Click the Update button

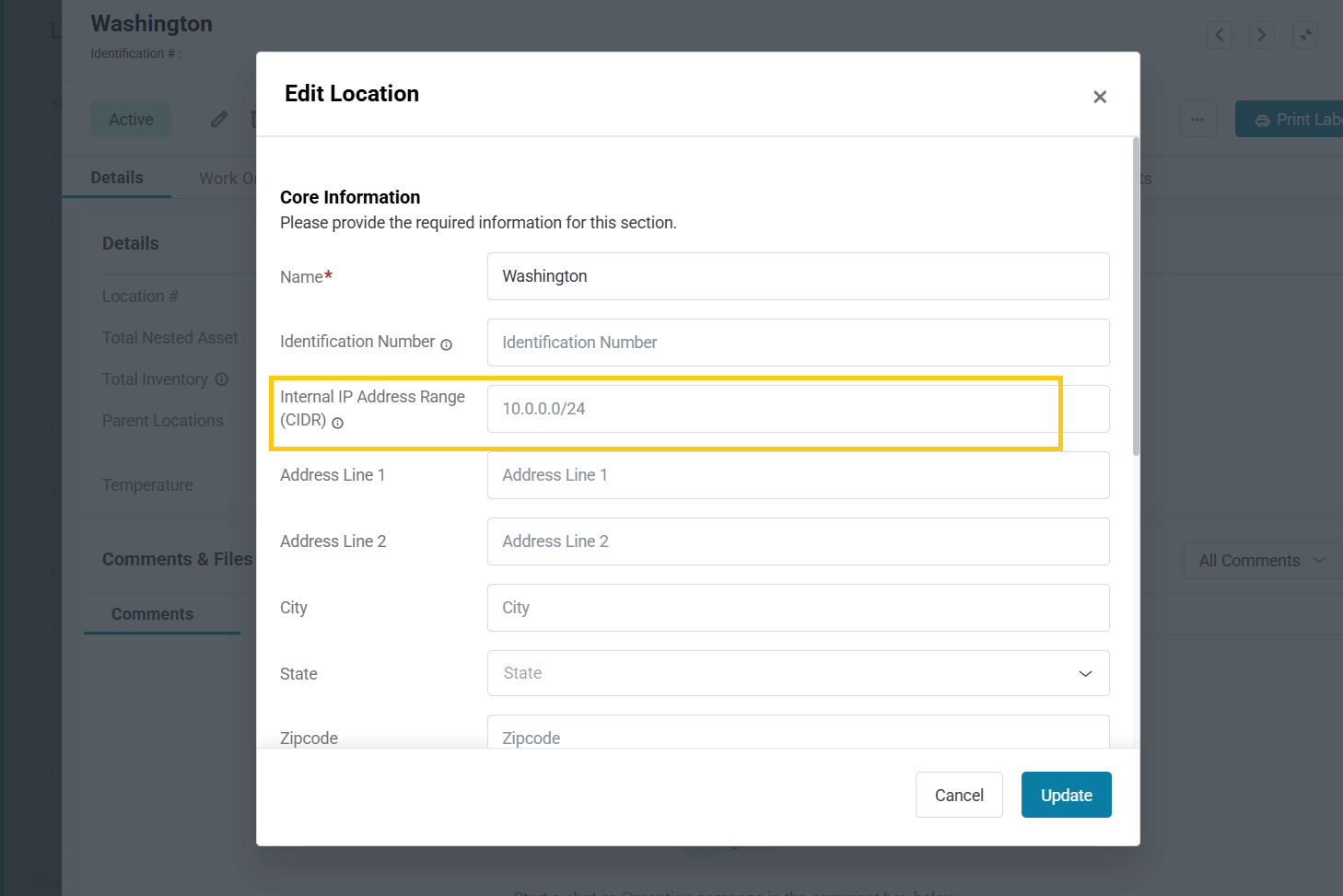(x=1067, y=795)
